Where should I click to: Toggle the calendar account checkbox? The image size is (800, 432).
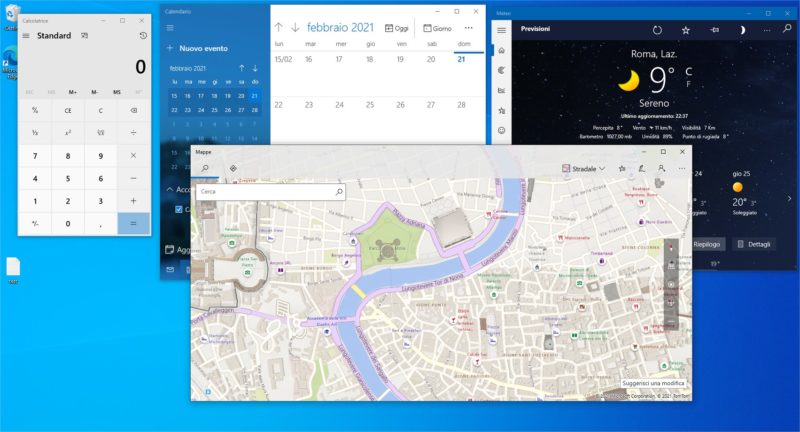click(x=179, y=209)
